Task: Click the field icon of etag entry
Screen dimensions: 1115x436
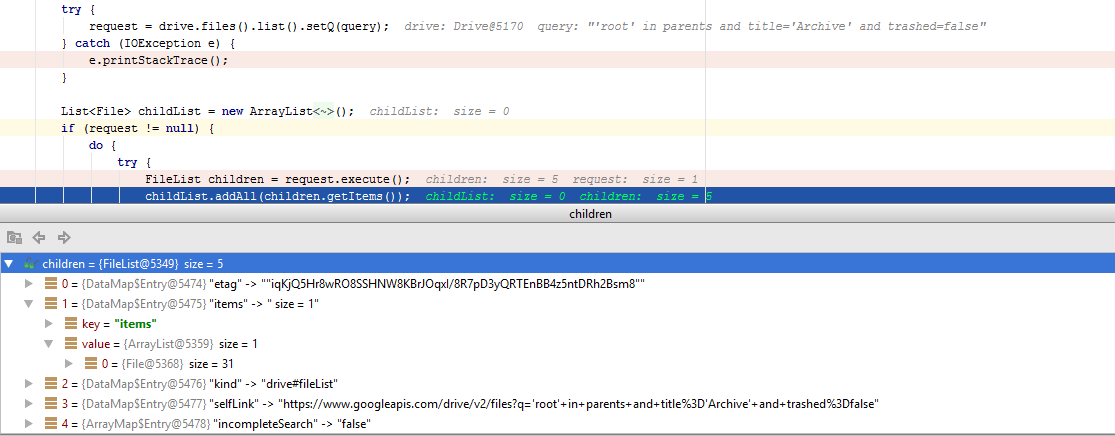Action: (x=50, y=284)
